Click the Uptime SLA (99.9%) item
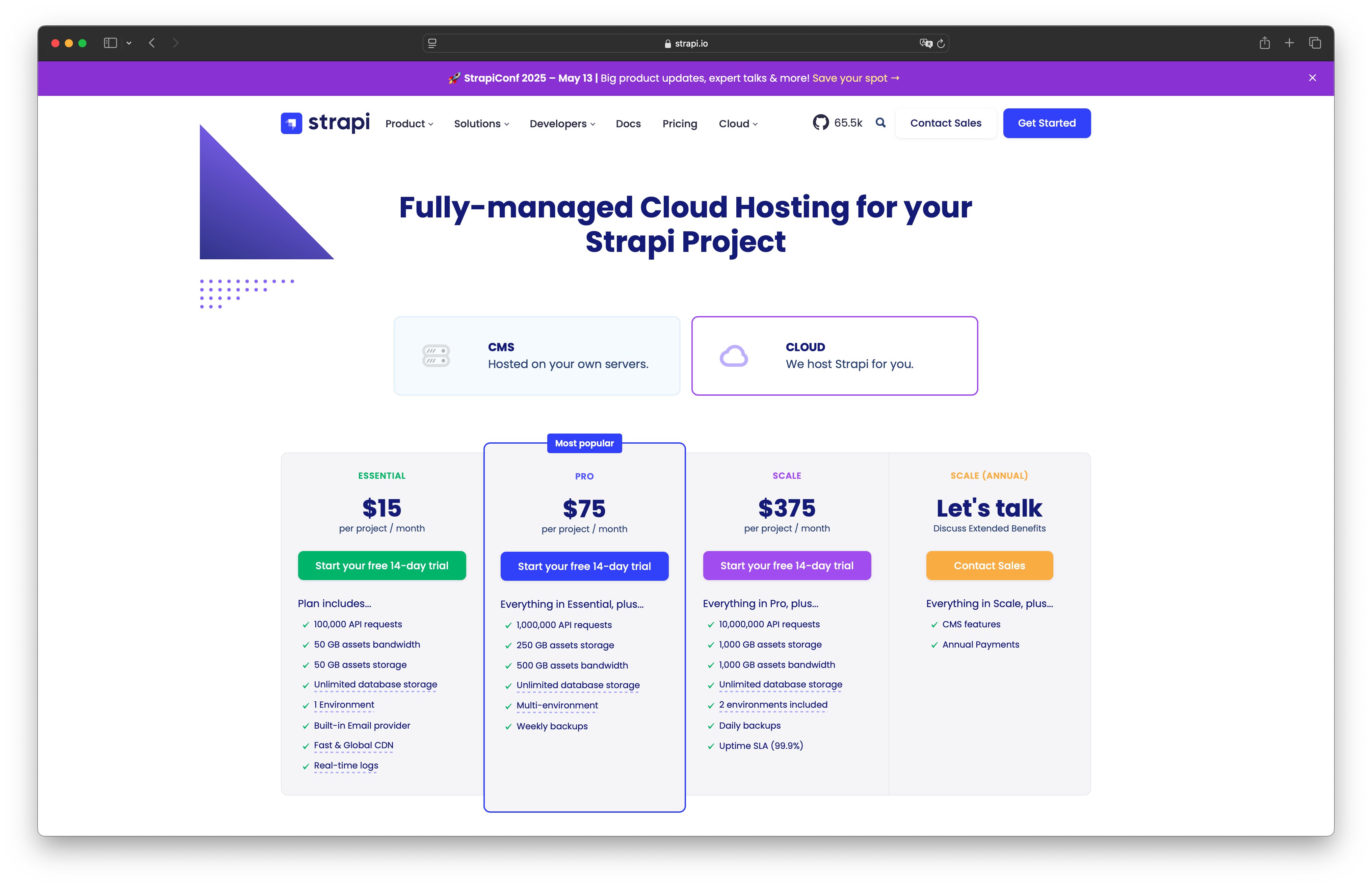1372x886 pixels. 761,746
